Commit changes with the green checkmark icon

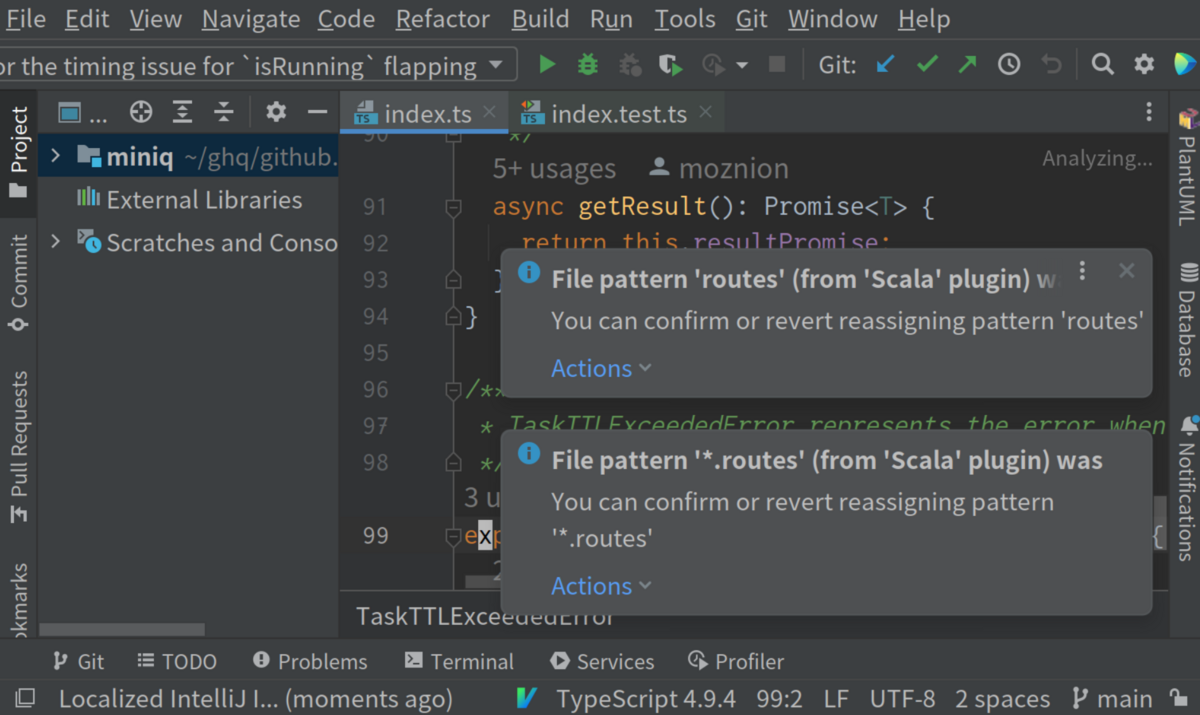[927, 65]
